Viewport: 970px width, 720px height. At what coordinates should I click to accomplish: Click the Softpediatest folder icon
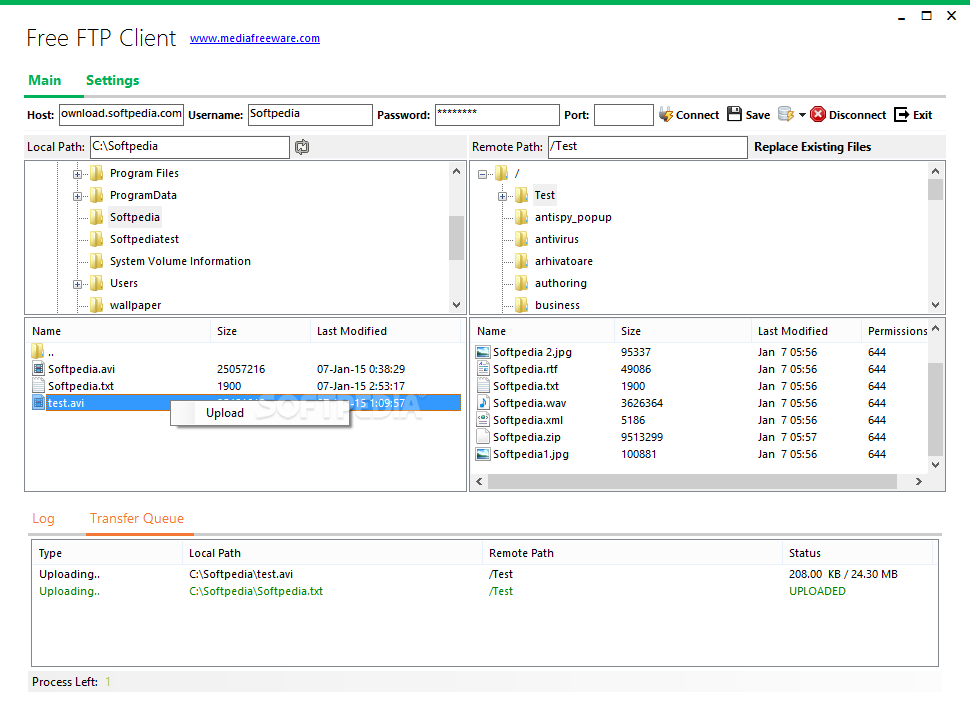coord(97,239)
